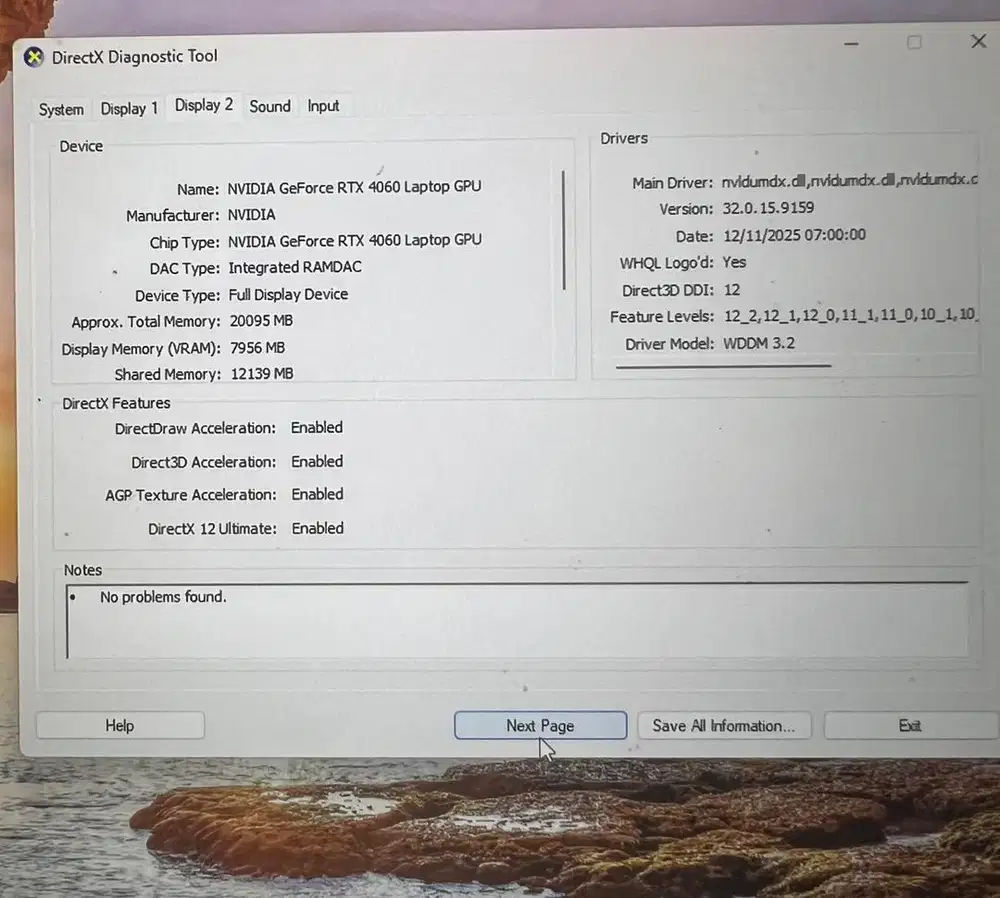Click the disabled maximize window button

(914, 42)
